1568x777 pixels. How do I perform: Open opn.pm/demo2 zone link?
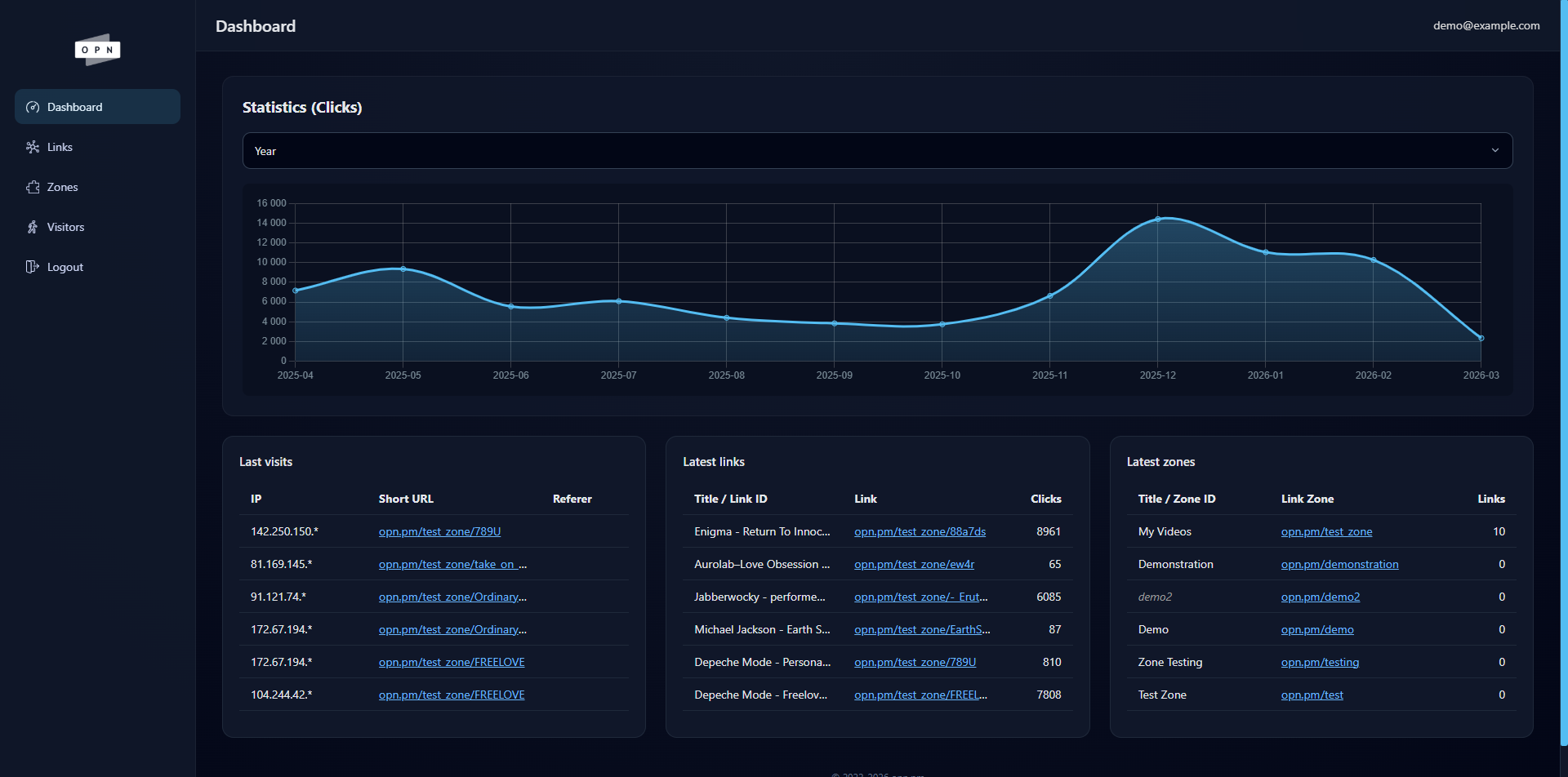(1320, 597)
